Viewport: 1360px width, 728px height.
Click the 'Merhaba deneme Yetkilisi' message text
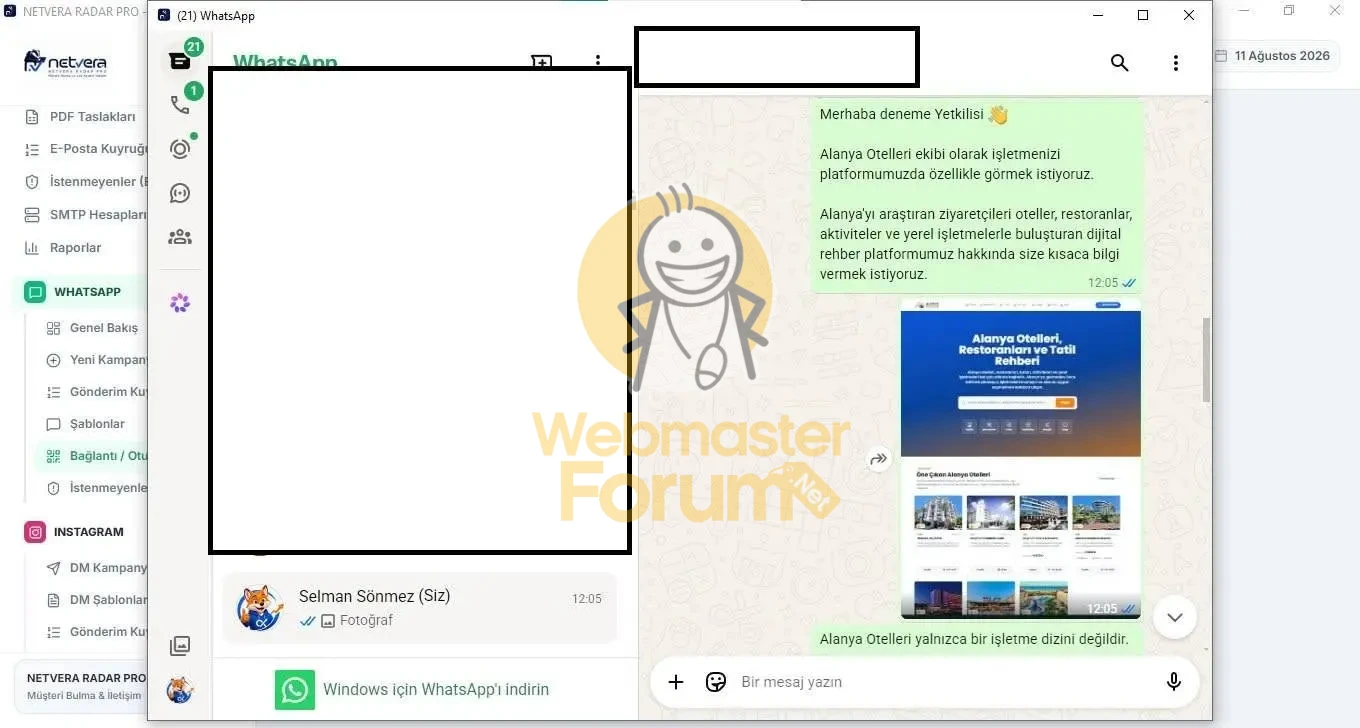point(902,115)
